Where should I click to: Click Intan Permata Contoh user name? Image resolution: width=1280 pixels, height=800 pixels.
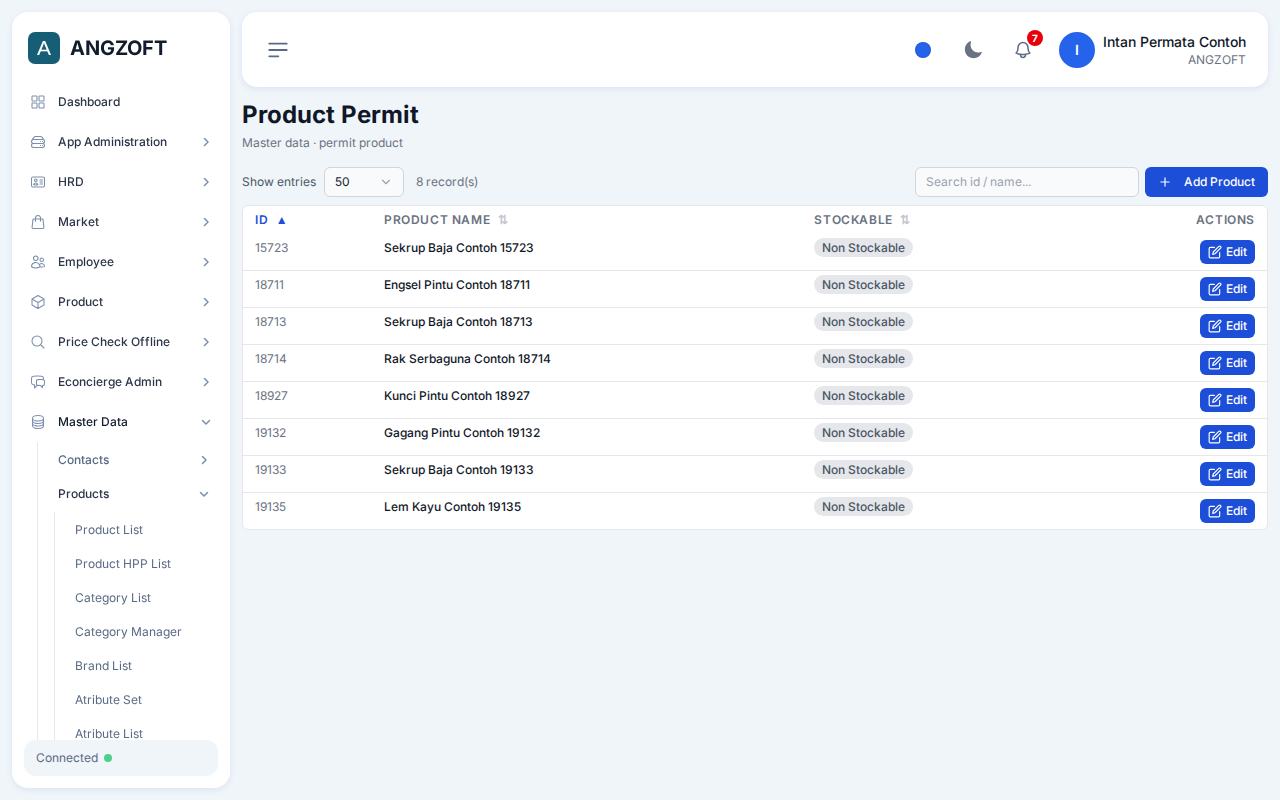[x=1174, y=42]
